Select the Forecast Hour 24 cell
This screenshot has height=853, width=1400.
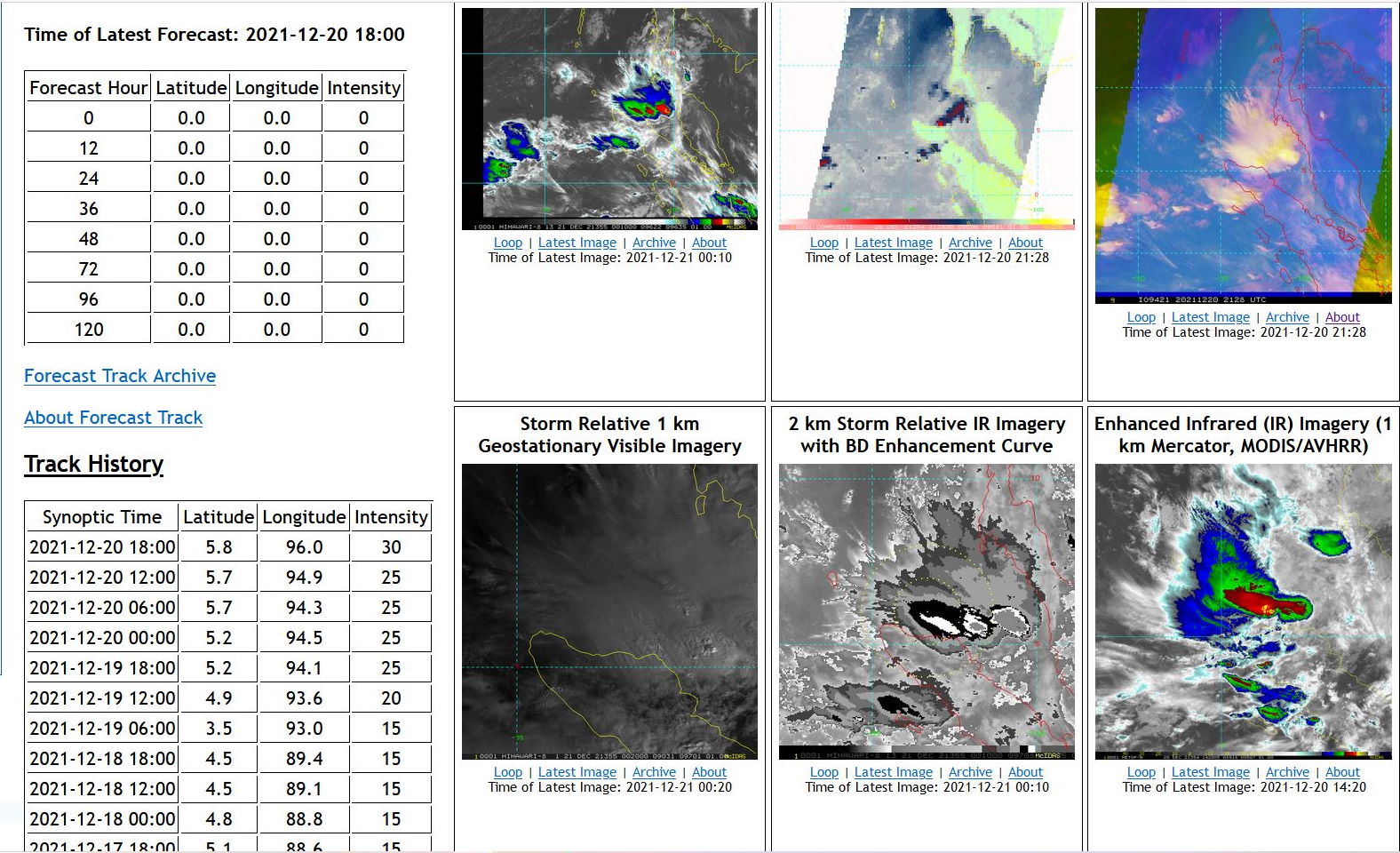(x=88, y=179)
